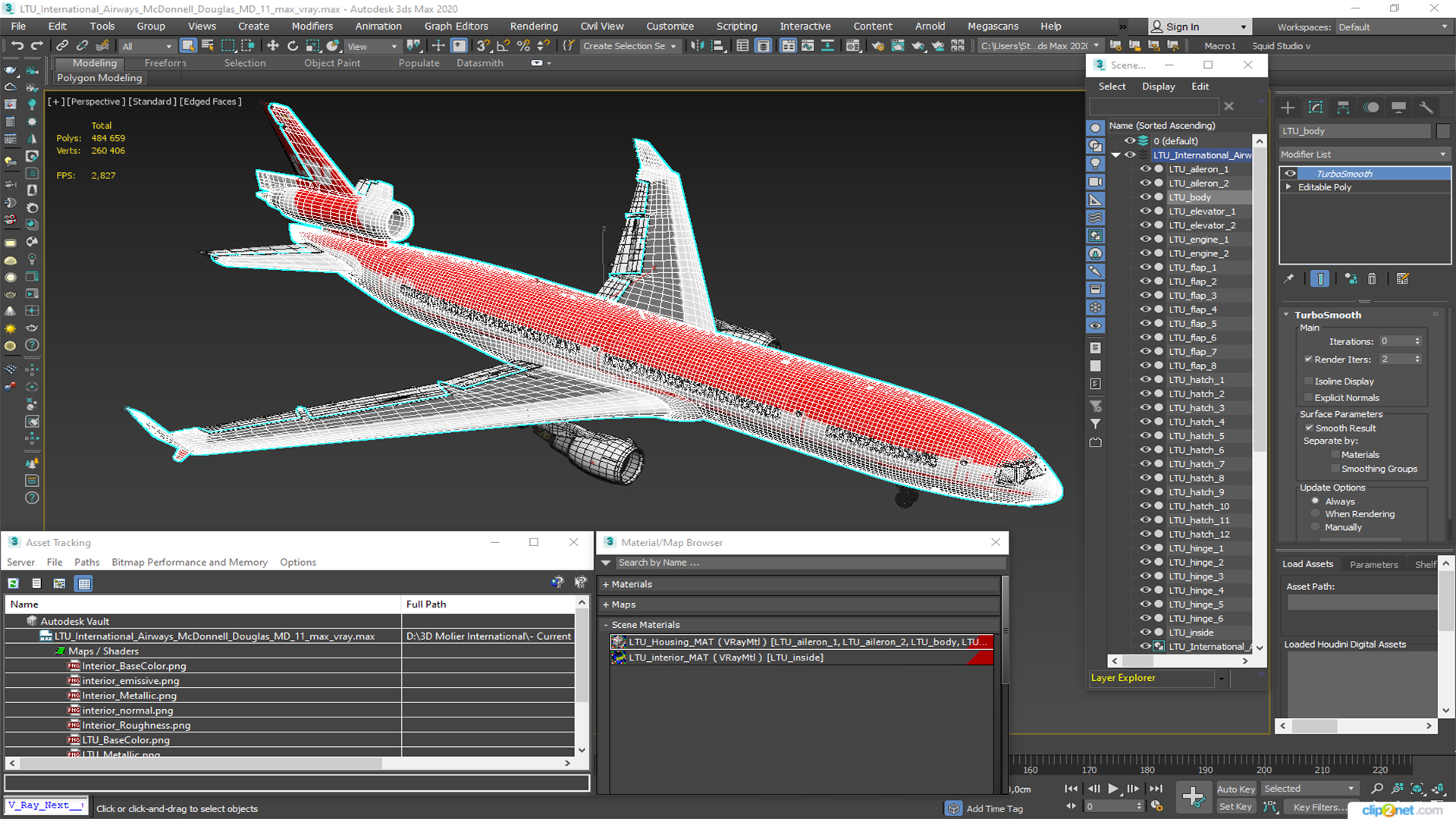Hide LTU_body with its eye icon
This screenshot has height=819, width=1456.
pos(1145,197)
